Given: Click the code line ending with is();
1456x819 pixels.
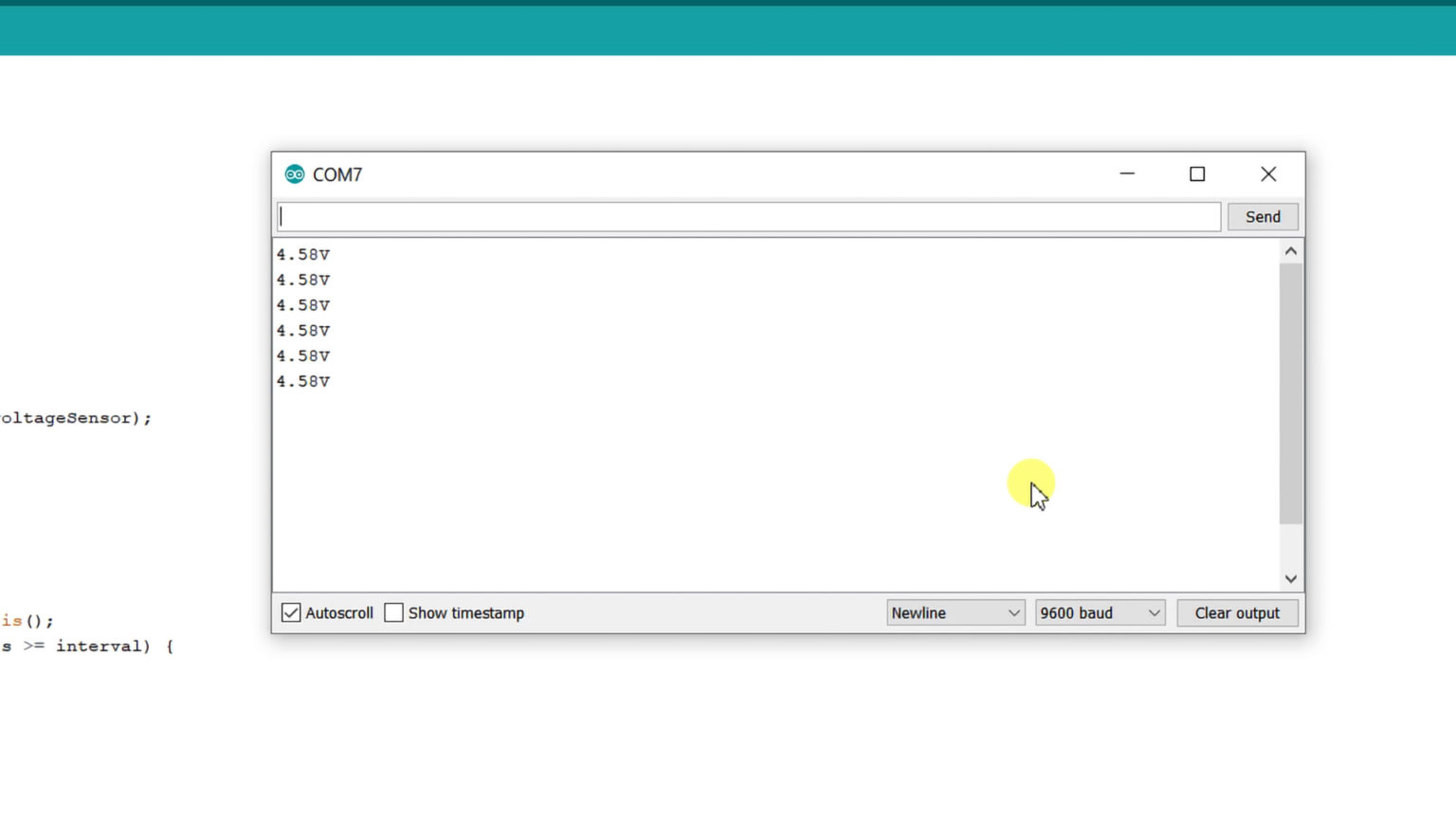Looking at the screenshot, I should 27,621.
